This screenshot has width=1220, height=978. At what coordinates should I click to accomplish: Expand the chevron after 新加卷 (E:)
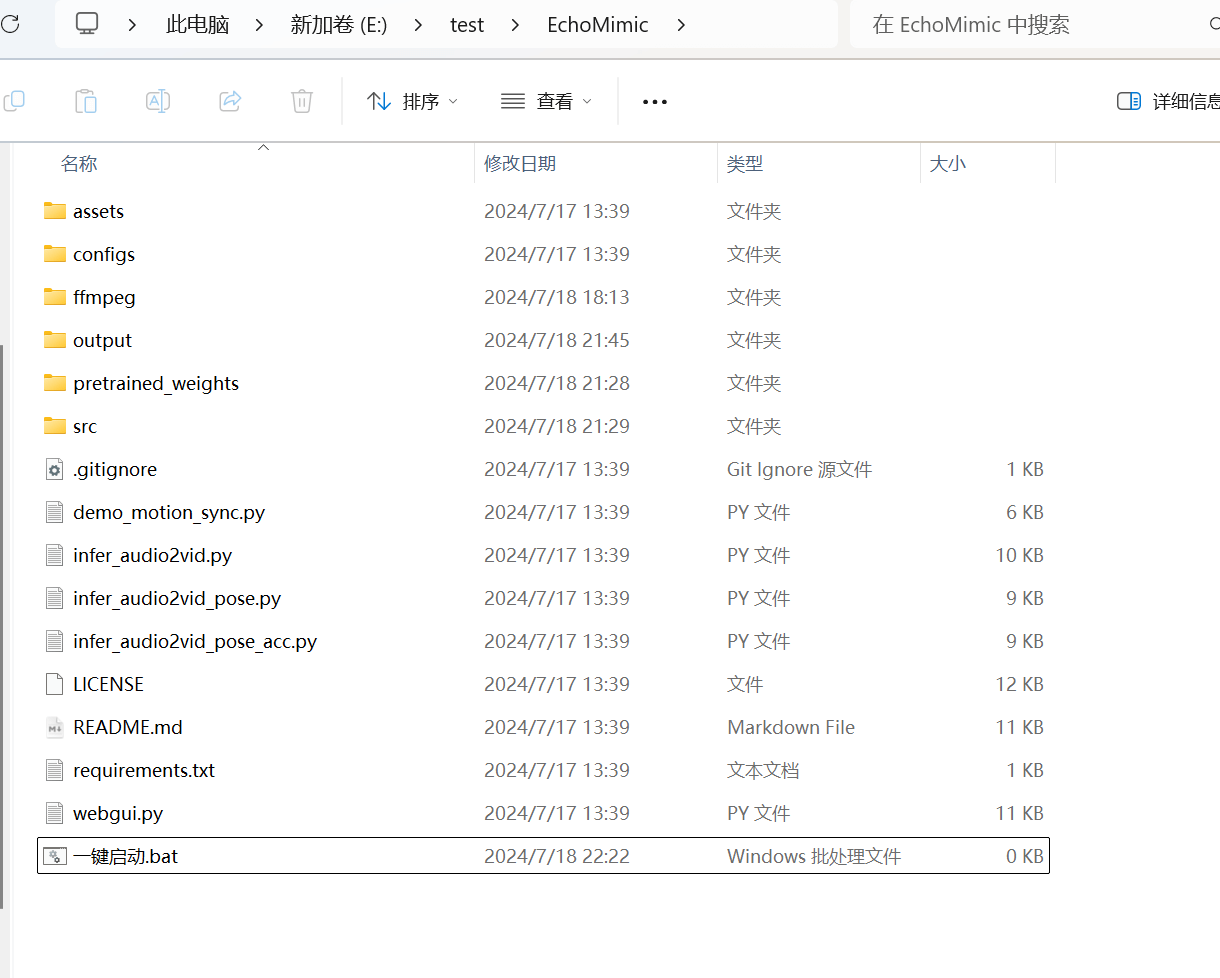(x=420, y=24)
